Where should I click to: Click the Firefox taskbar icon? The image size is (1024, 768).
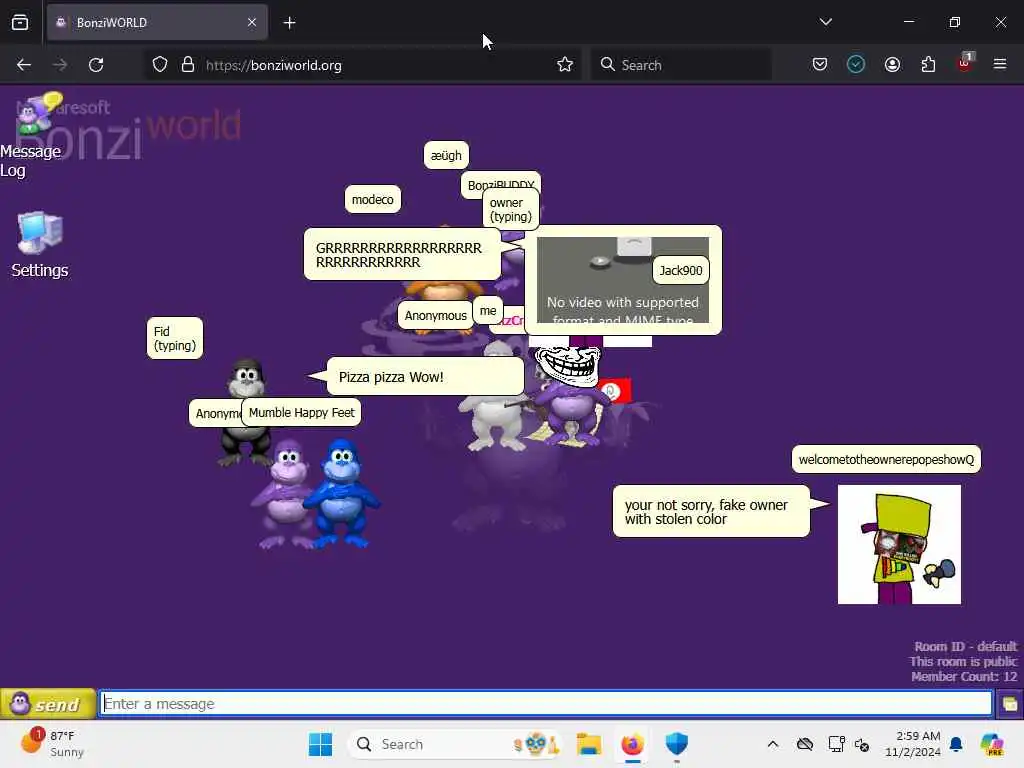pos(632,744)
